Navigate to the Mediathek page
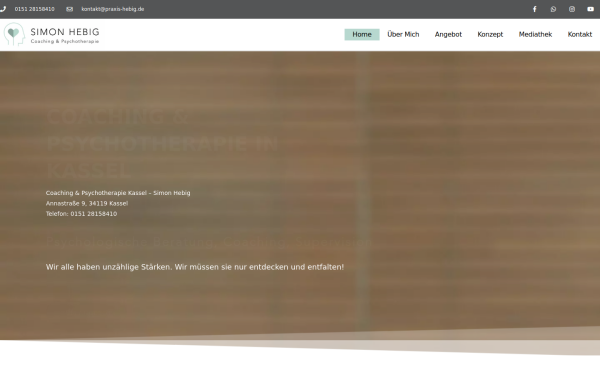This screenshot has height=375, width=600. coord(535,34)
